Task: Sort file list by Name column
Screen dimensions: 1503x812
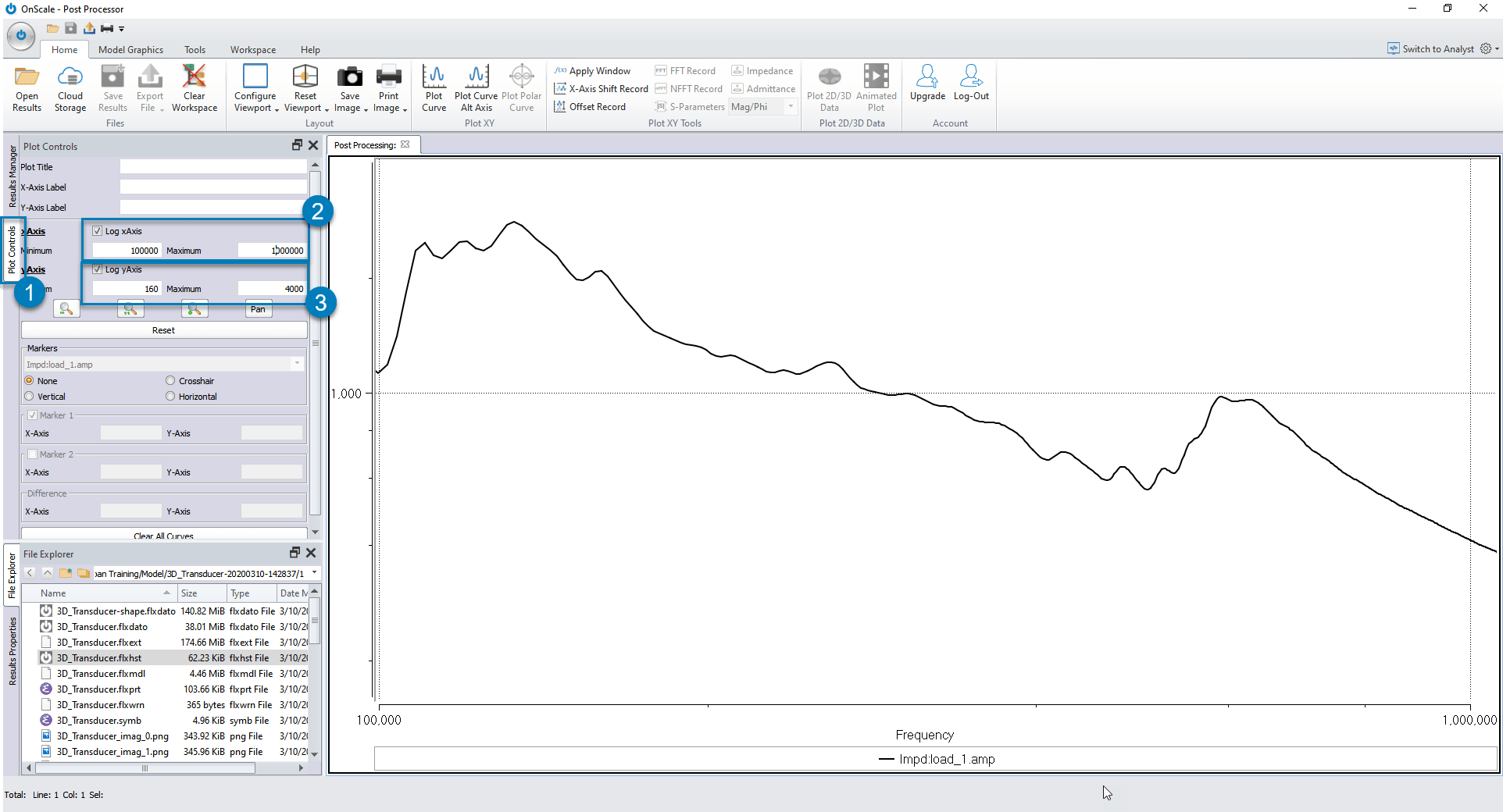Action: pyautogui.click(x=100, y=593)
